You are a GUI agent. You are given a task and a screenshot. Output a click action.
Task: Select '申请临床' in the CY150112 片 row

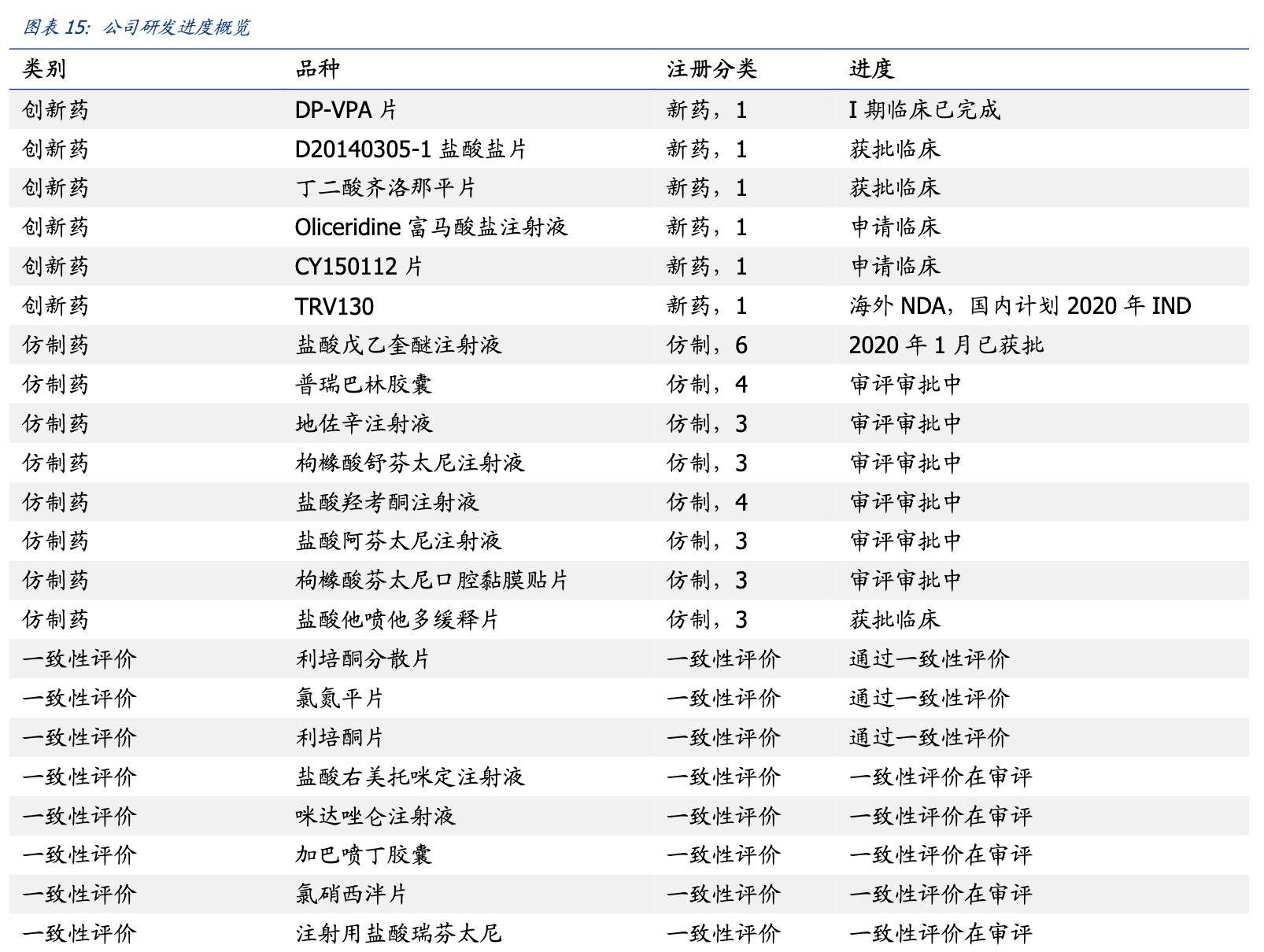(x=895, y=267)
